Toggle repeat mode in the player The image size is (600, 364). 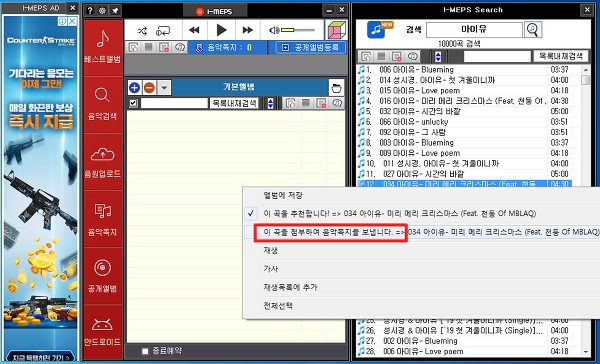point(163,31)
